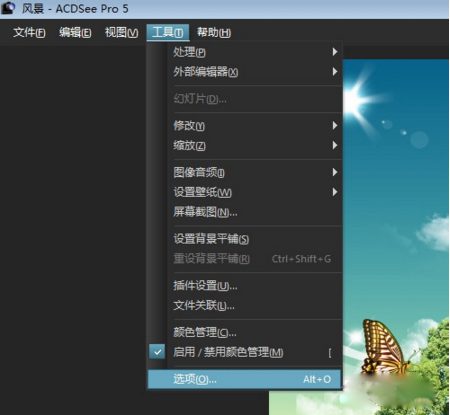Click the ACDSee app icon in title bar
This screenshot has width=450, height=415.
[x=8, y=8]
